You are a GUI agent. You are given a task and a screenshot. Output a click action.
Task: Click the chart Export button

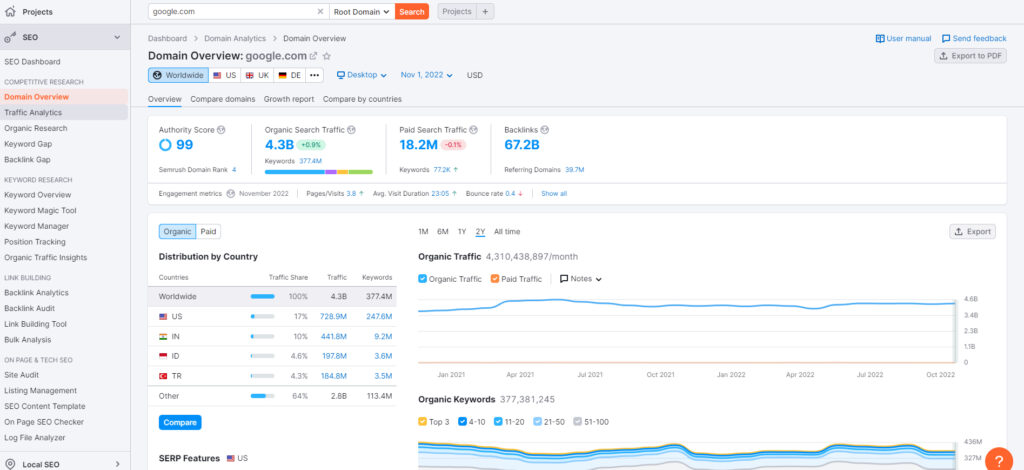point(972,232)
